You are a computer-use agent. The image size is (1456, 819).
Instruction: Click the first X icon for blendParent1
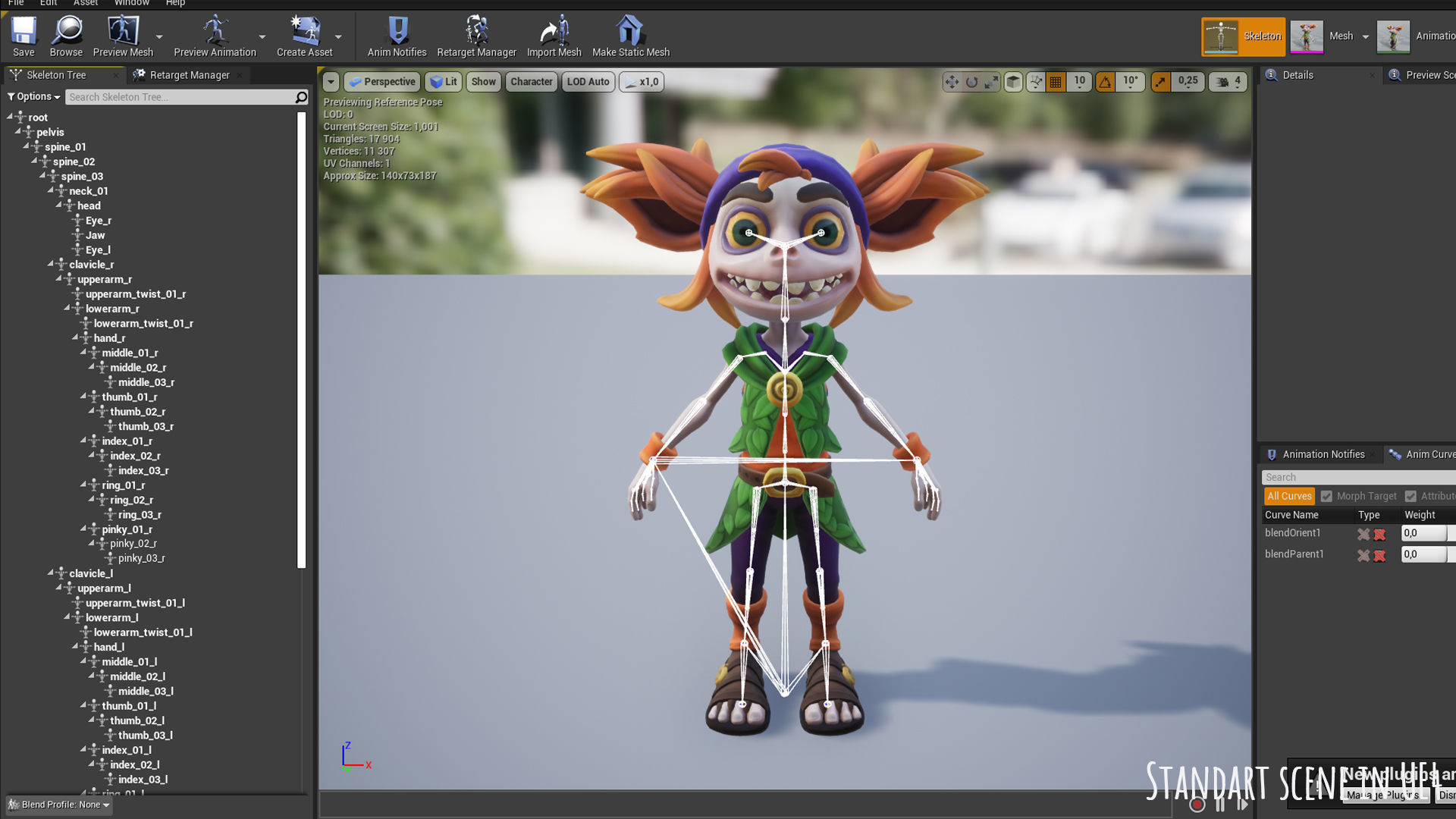click(x=1363, y=556)
